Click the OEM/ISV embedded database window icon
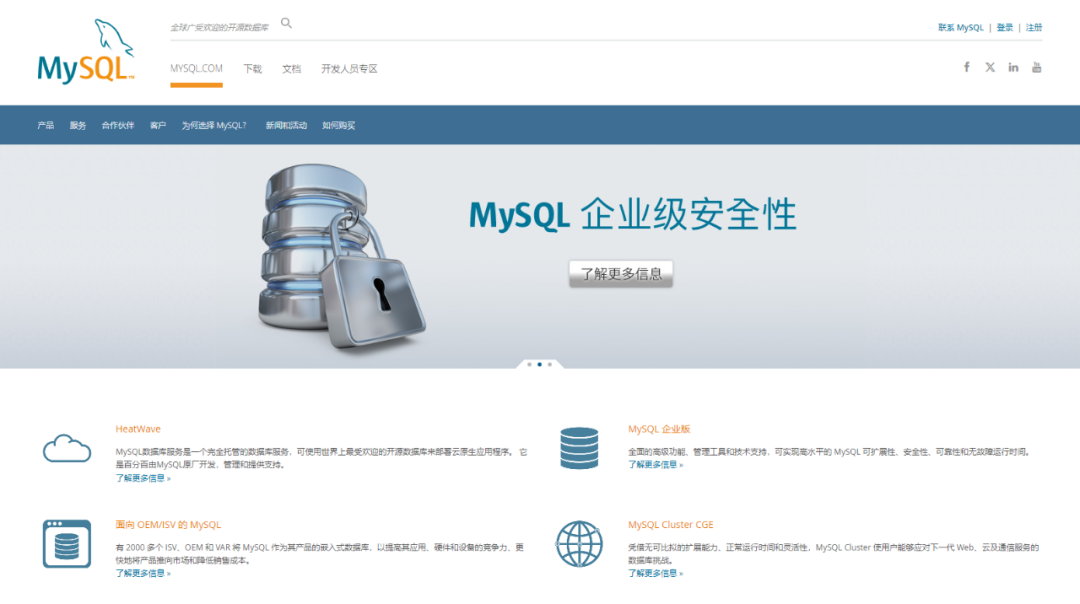1080x604 pixels. tap(67, 543)
